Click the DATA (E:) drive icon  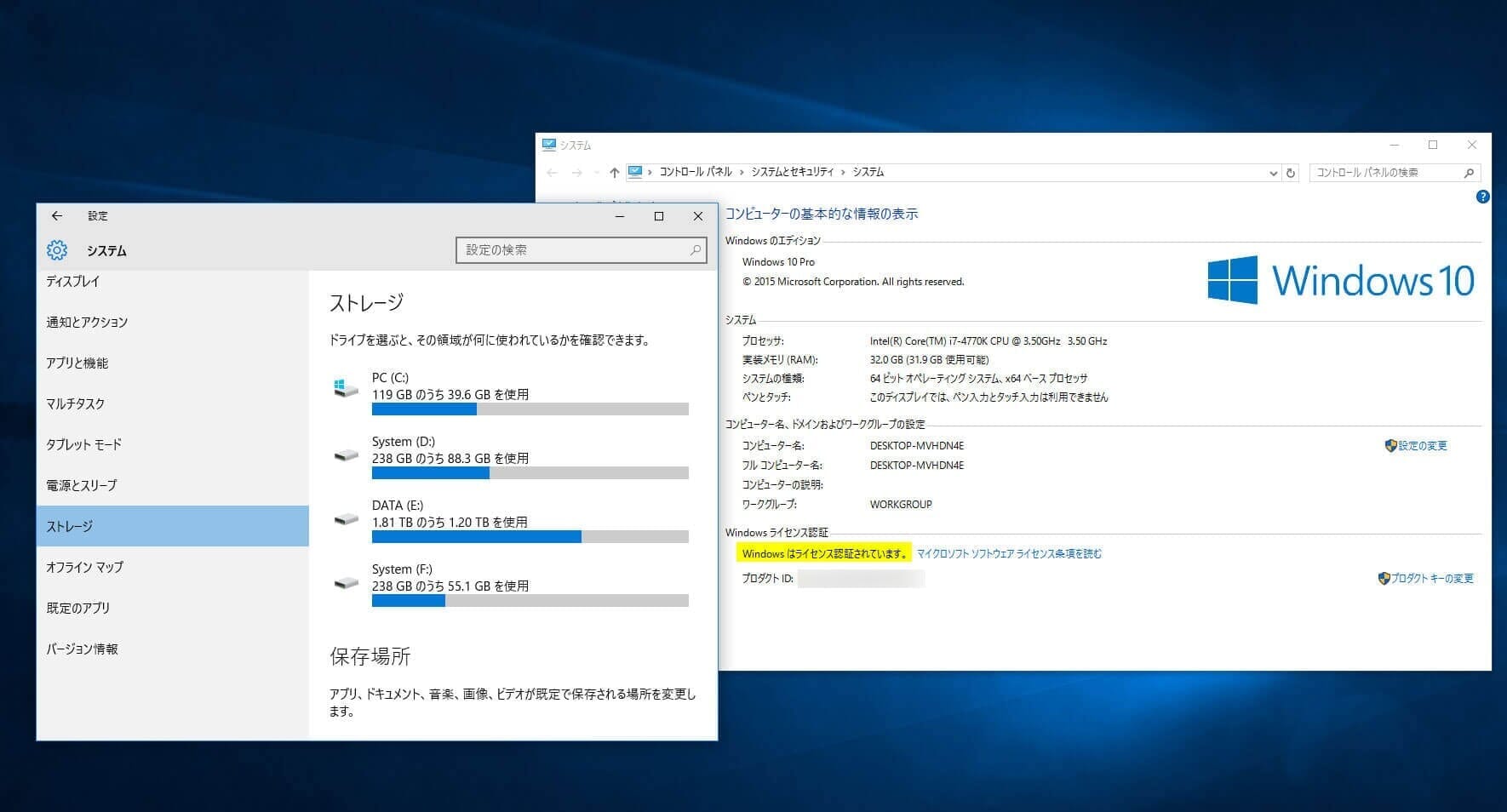[x=346, y=518]
